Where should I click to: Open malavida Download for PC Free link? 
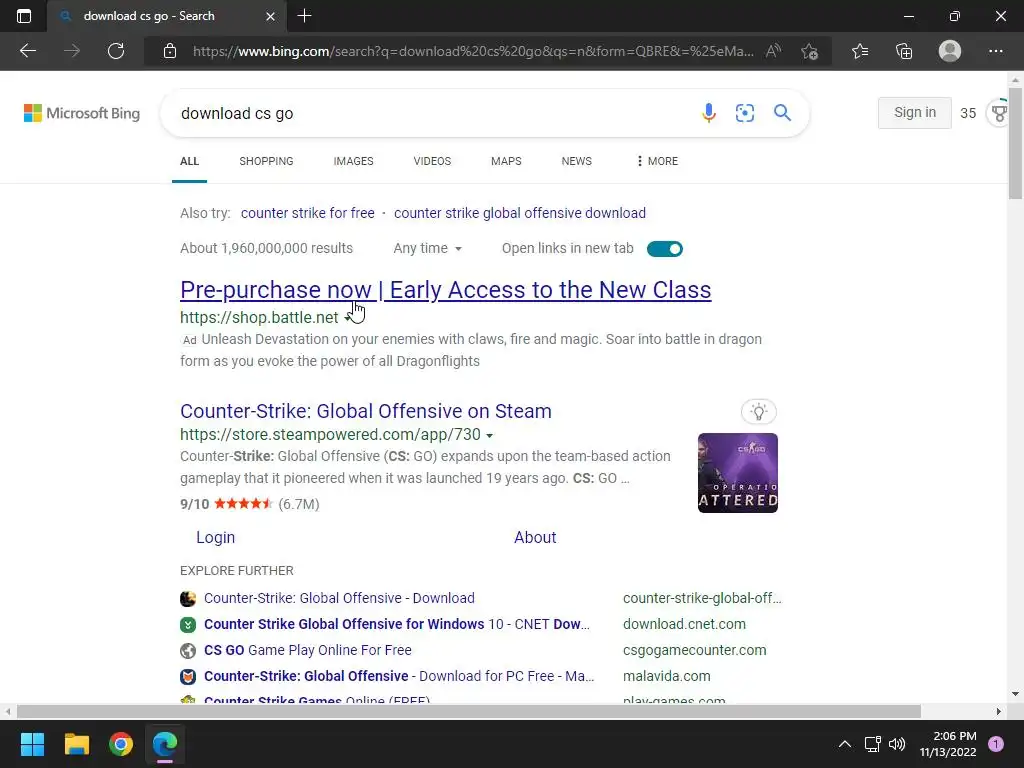pos(399,676)
